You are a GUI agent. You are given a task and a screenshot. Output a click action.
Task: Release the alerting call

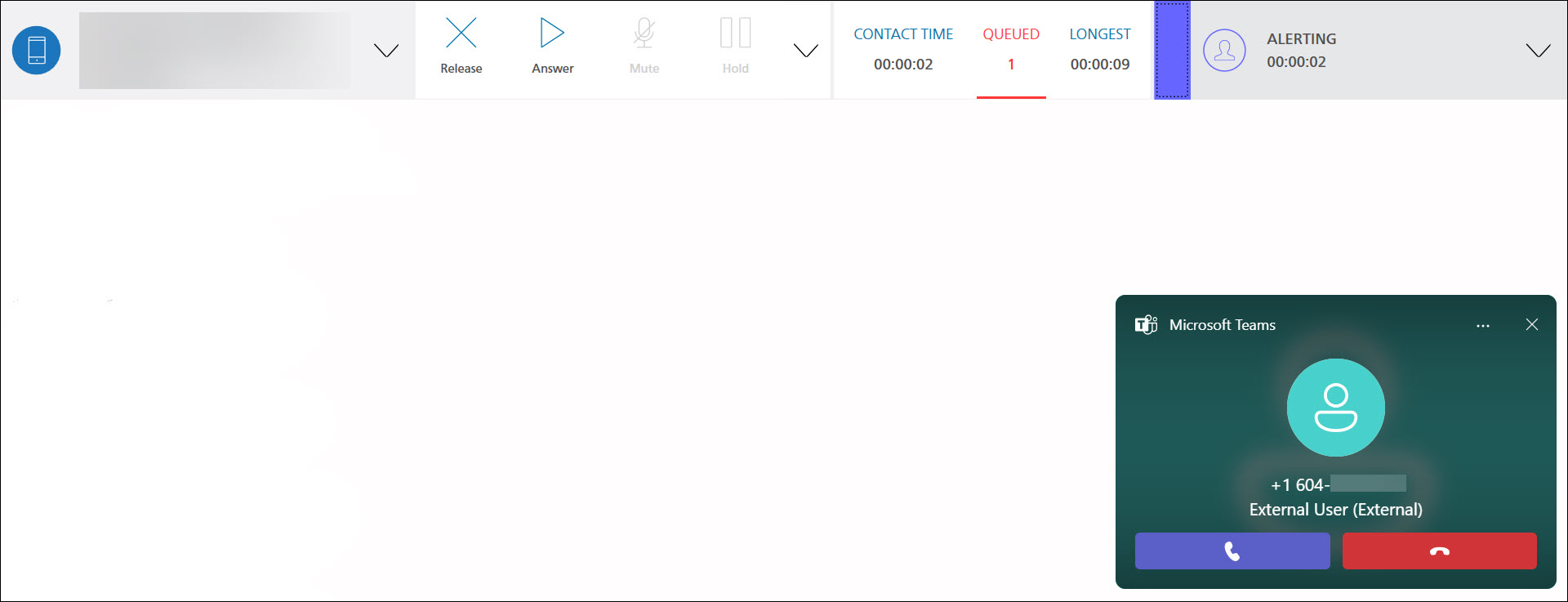(461, 47)
